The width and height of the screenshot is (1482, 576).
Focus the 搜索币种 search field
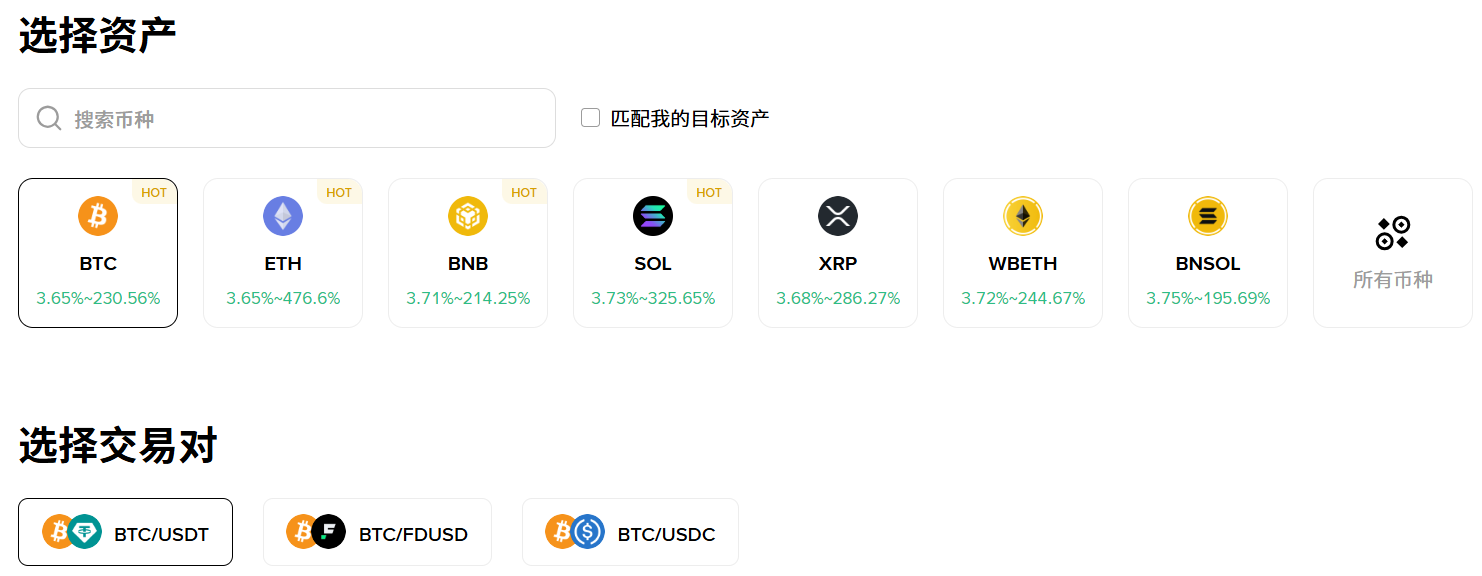click(x=300, y=119)
